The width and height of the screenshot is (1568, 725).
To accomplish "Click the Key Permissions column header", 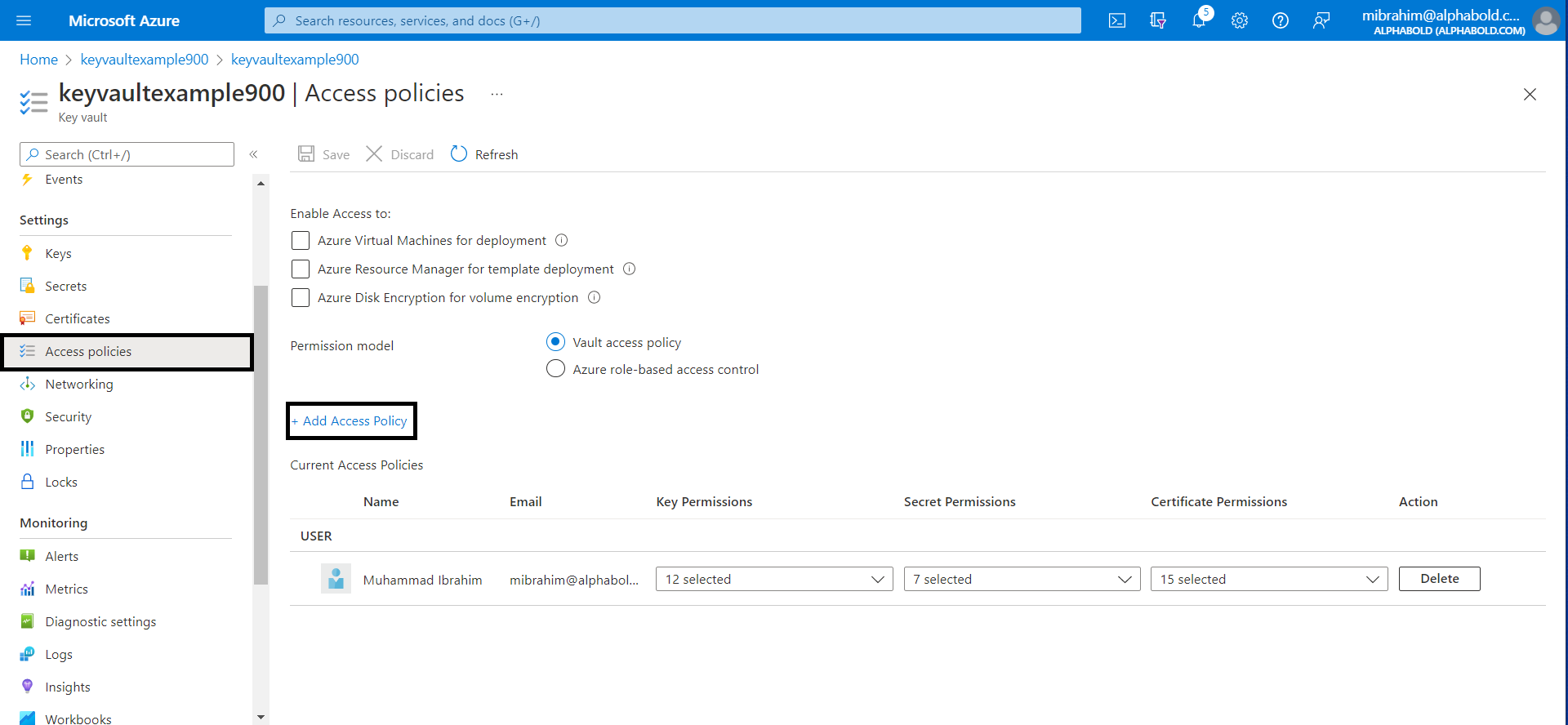I will (704, 501).
